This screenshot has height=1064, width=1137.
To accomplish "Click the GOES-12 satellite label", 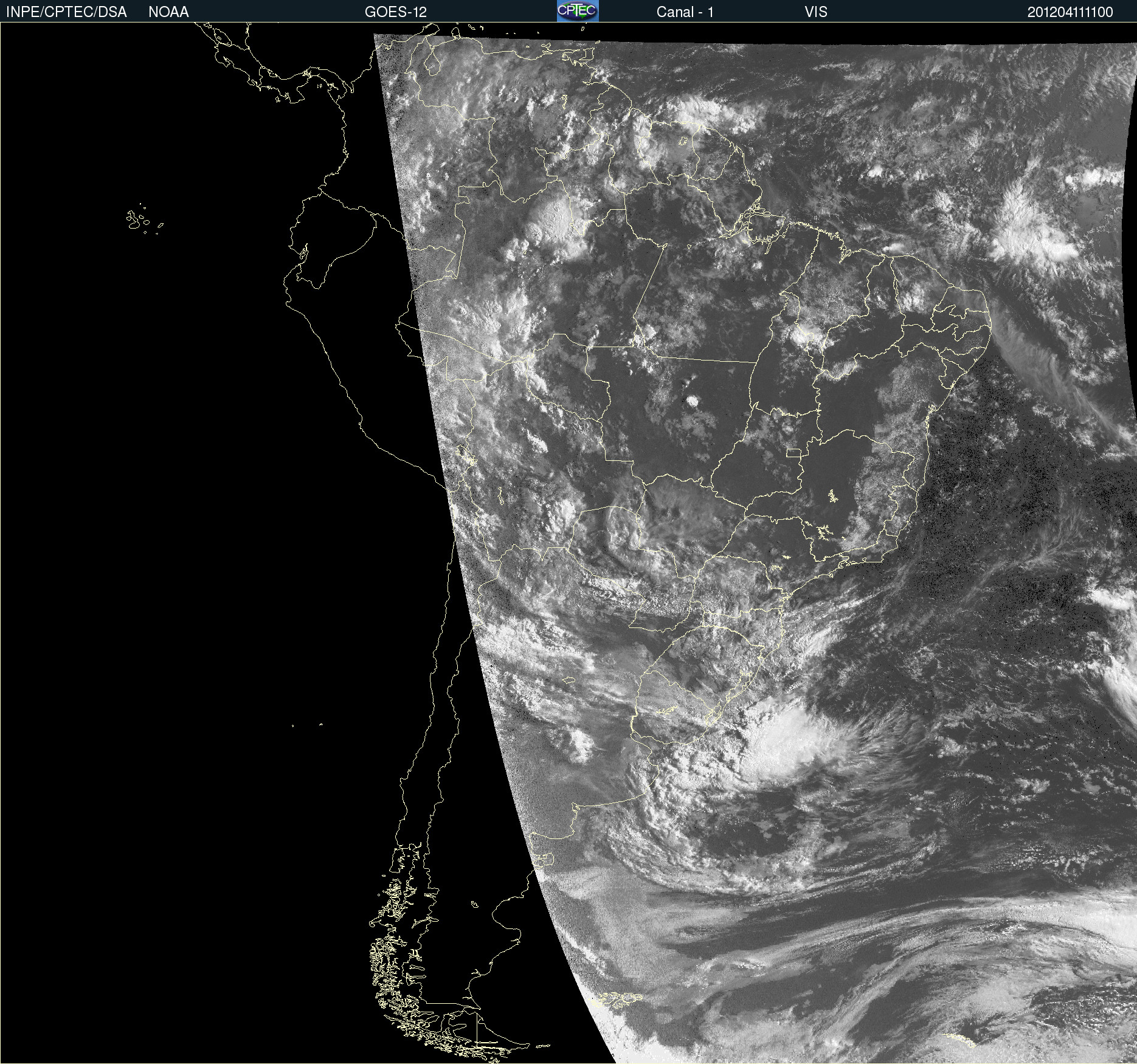I will tap(396, 12).
